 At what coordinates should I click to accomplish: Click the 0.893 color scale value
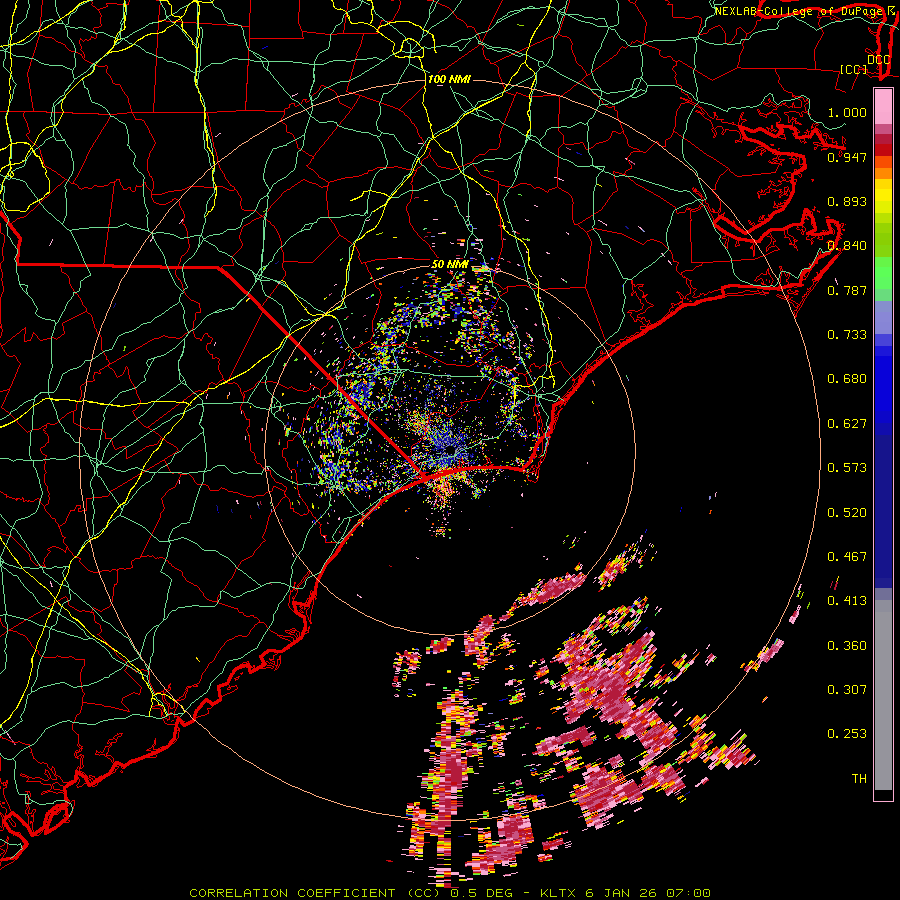click(x=847, y=201)
